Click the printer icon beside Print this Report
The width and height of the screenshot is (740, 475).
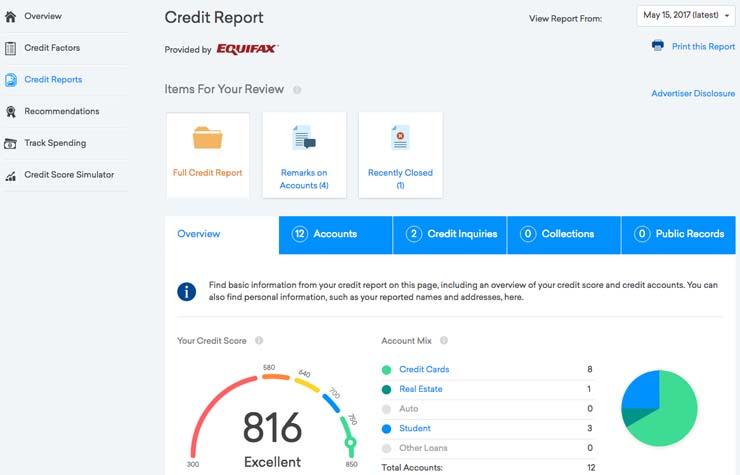point(657,46)
